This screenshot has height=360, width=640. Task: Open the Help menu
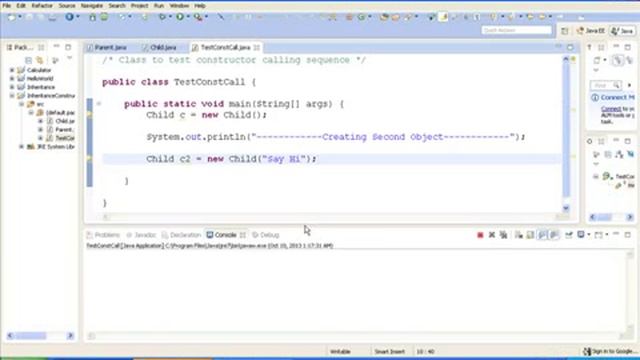200,6
